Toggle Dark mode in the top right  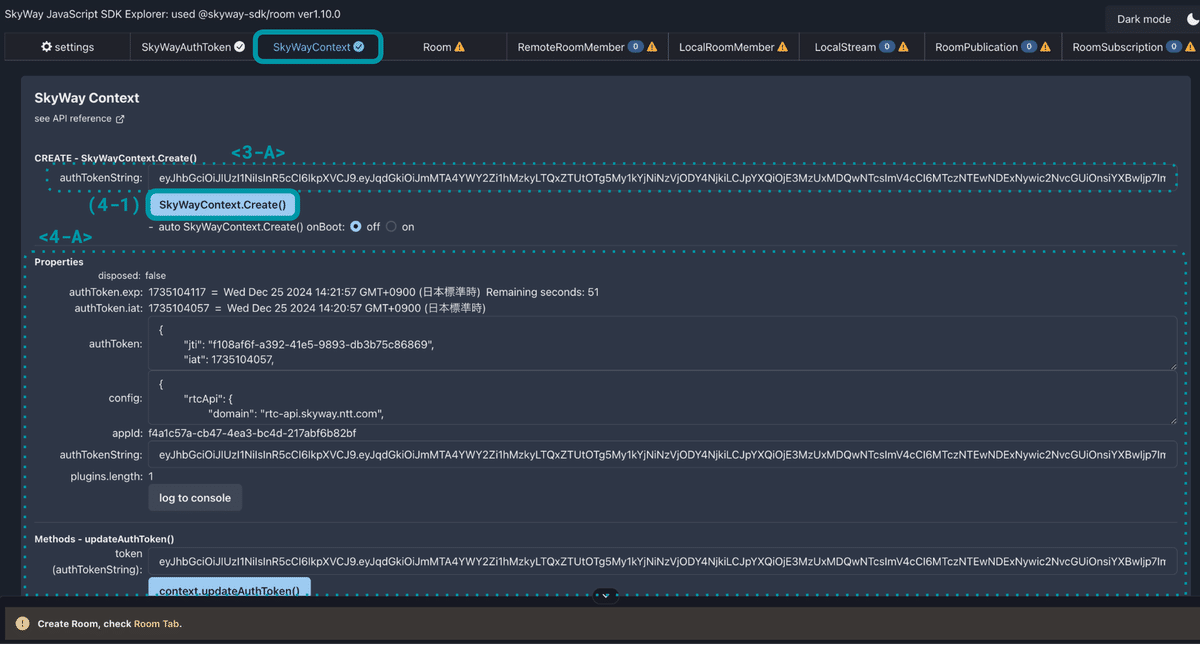pos(1148,18)
